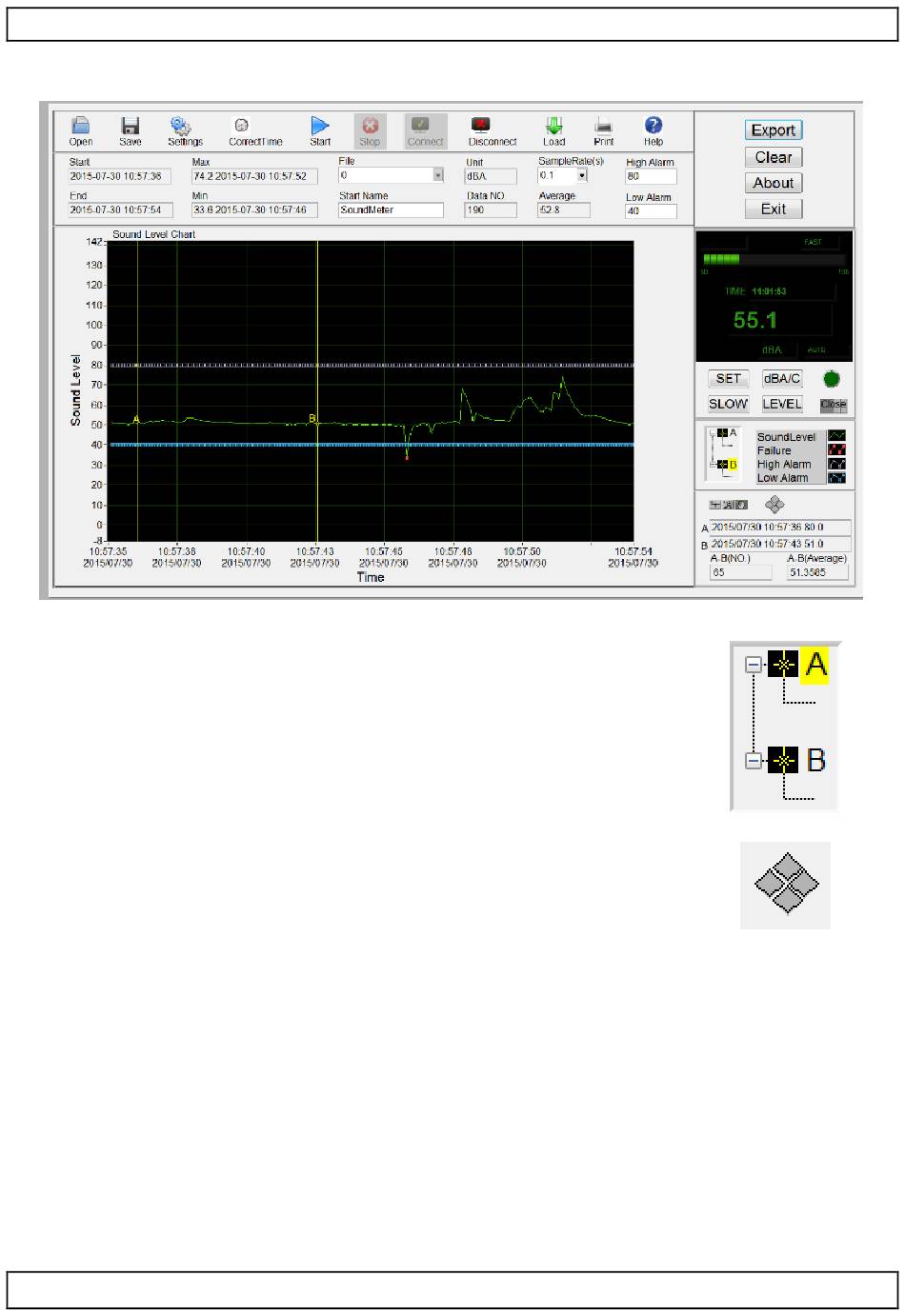Click the Max value field
Screen dimensions: 905x1316
pos(254,176)
